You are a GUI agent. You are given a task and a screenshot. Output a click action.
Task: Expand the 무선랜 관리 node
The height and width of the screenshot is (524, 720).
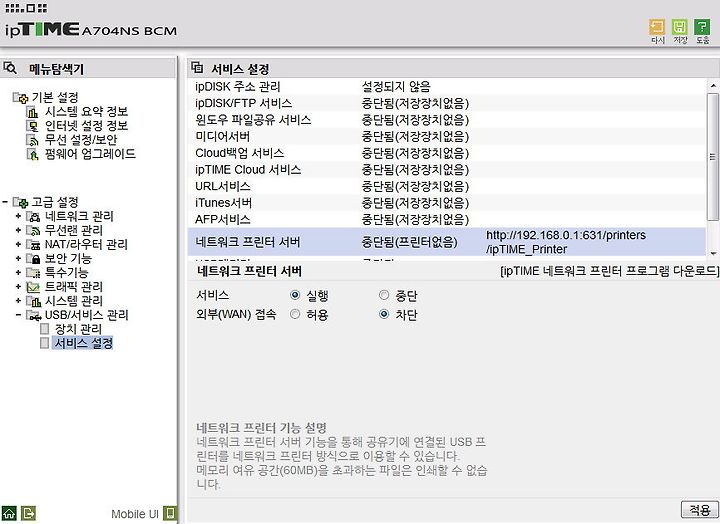[x=18, y=230]
